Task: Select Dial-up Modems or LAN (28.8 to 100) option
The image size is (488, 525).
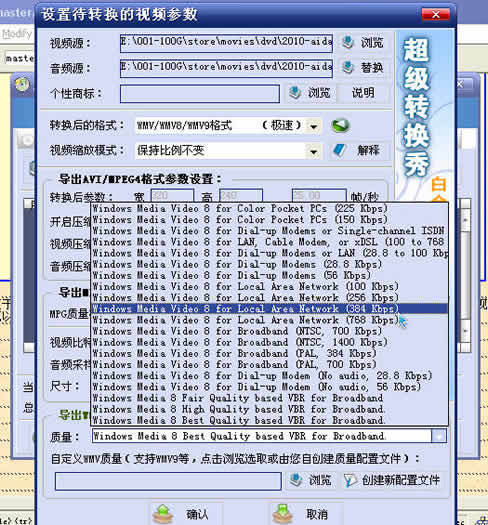Action: point(270,253)
